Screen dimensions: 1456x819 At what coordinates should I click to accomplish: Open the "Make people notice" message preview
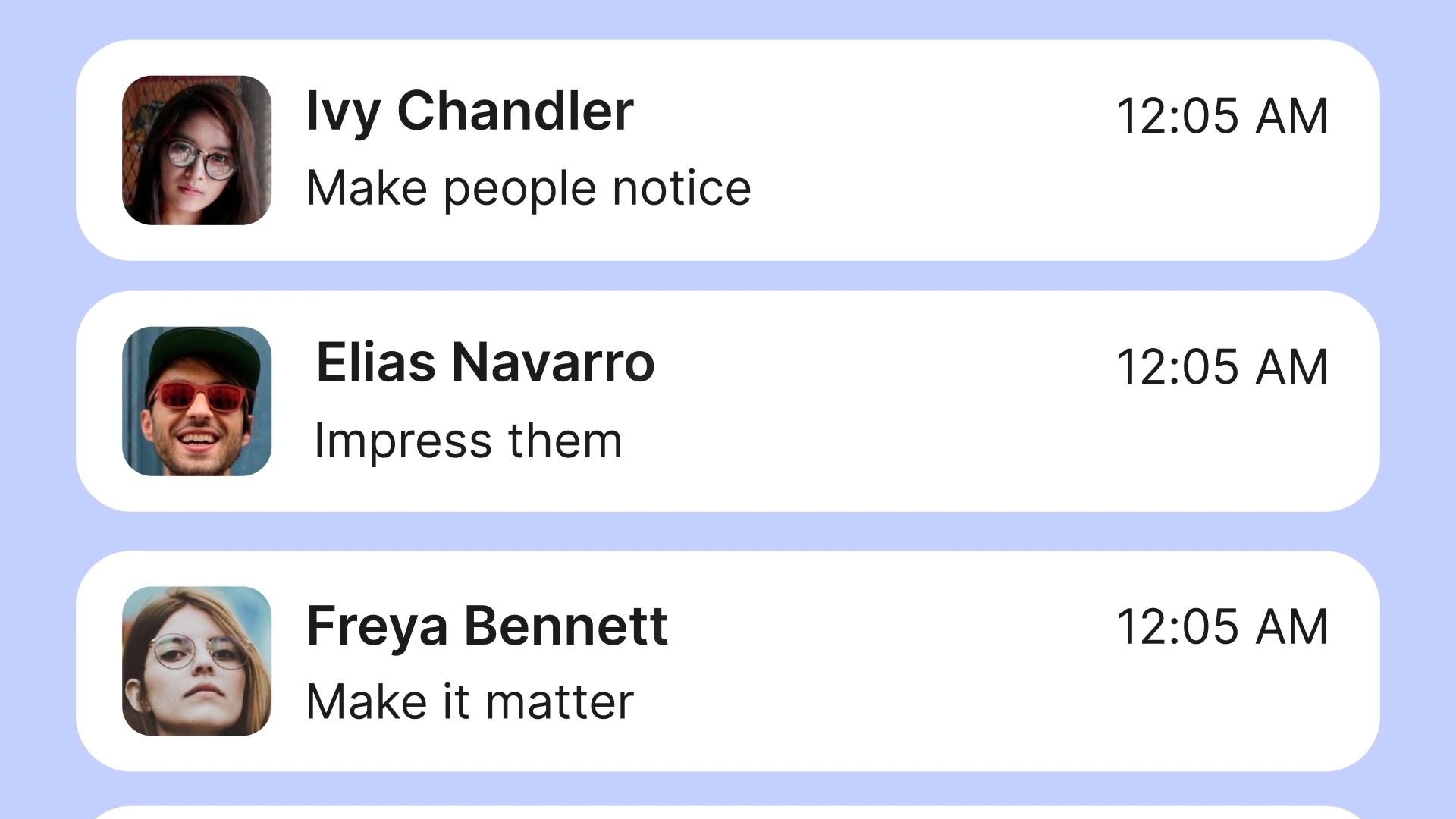click(529, 188)
